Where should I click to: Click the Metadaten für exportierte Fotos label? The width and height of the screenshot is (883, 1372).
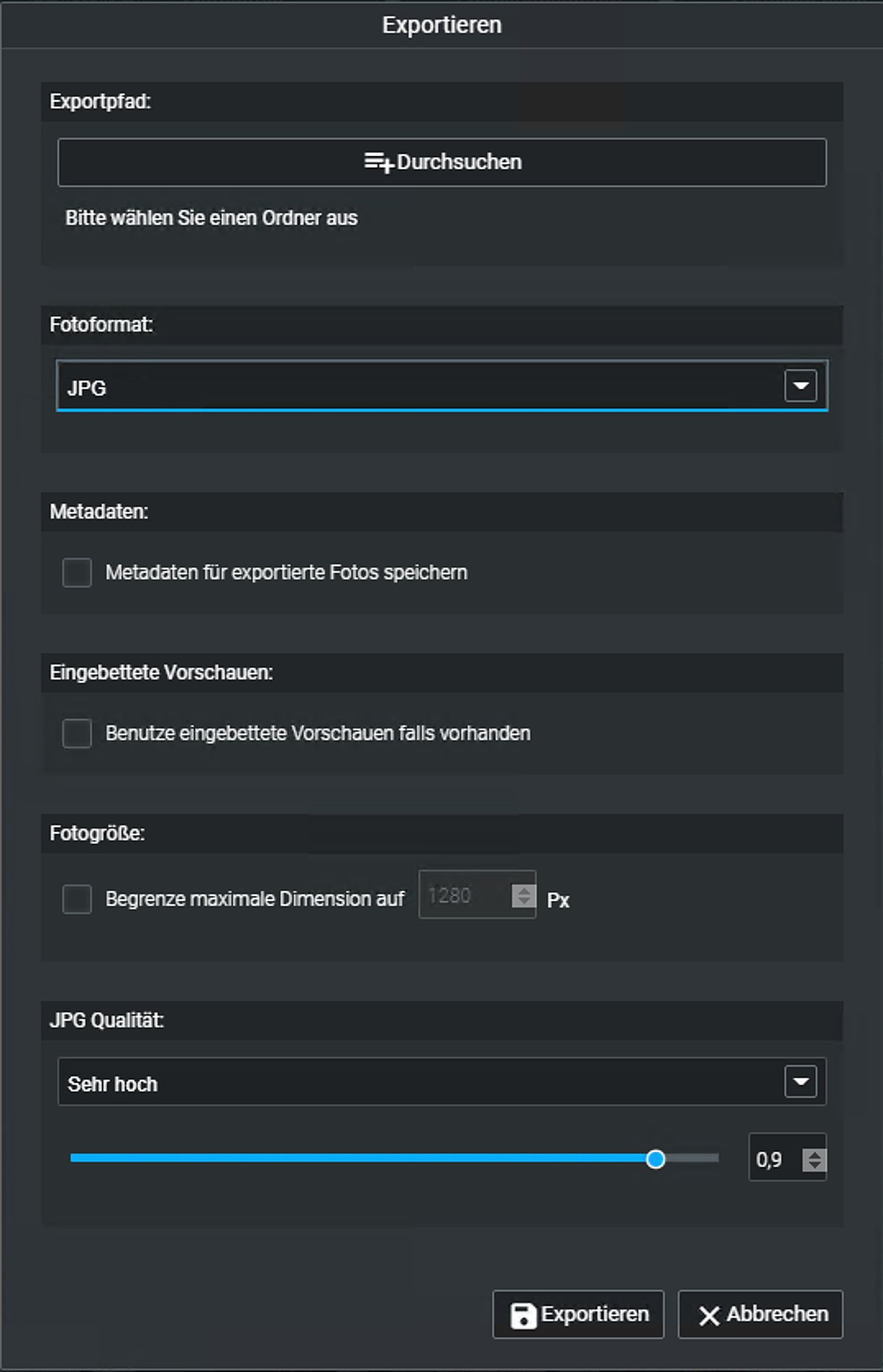pos(286,572)
